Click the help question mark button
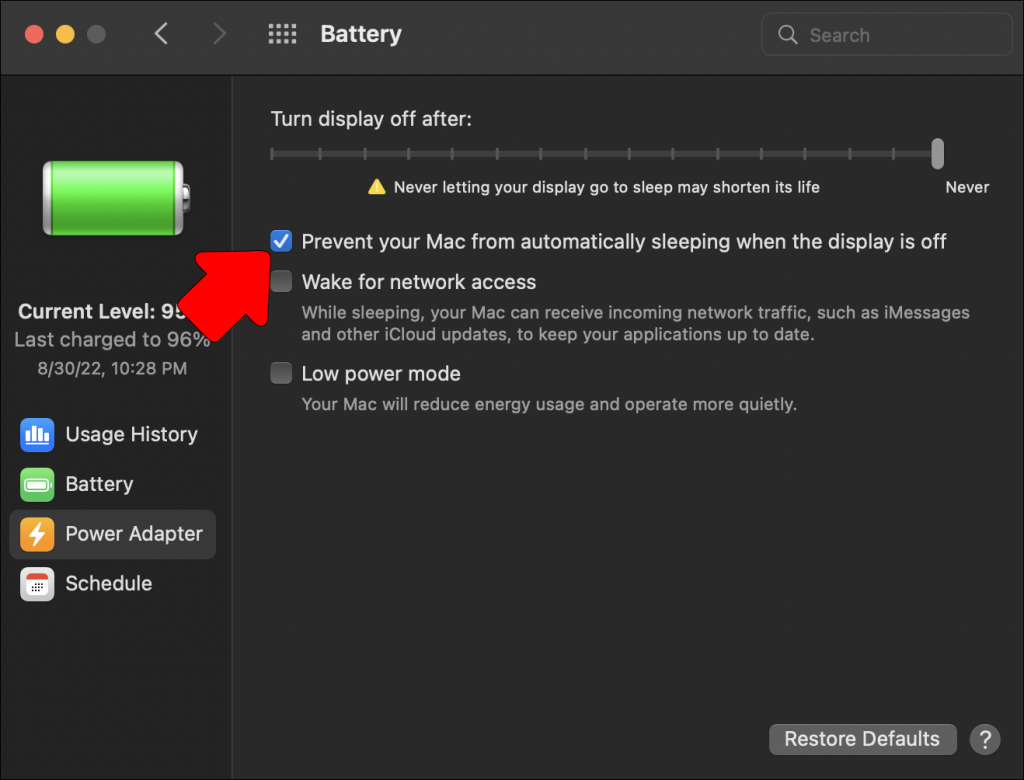 coord(985,739)
